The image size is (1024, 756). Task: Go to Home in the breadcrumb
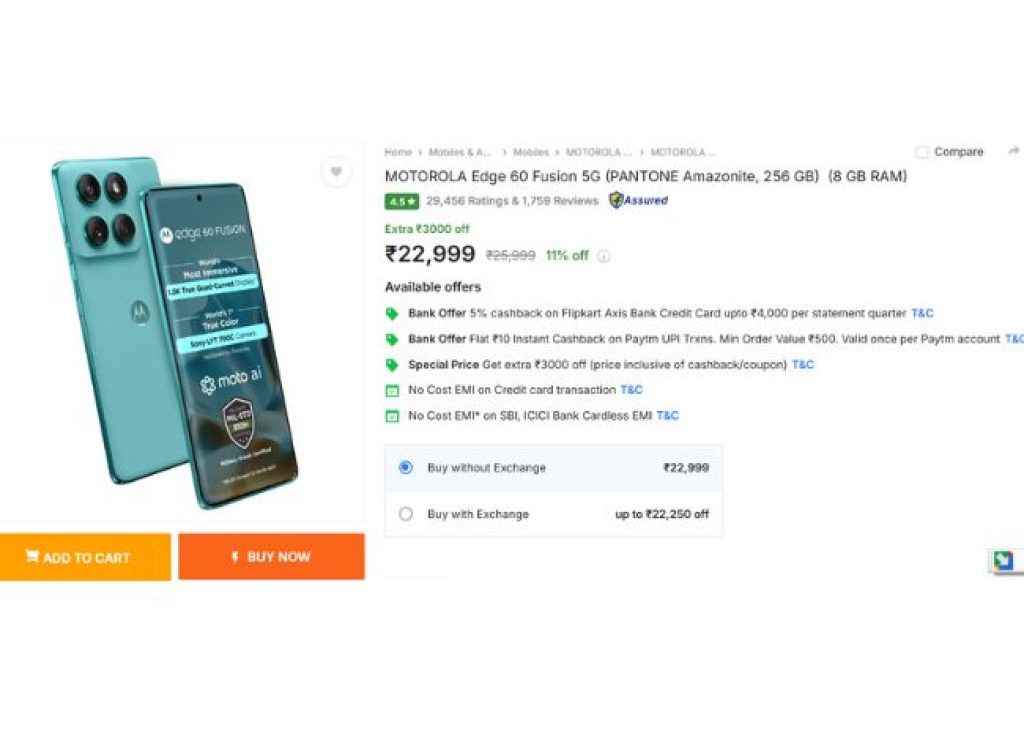click(398, 152)
